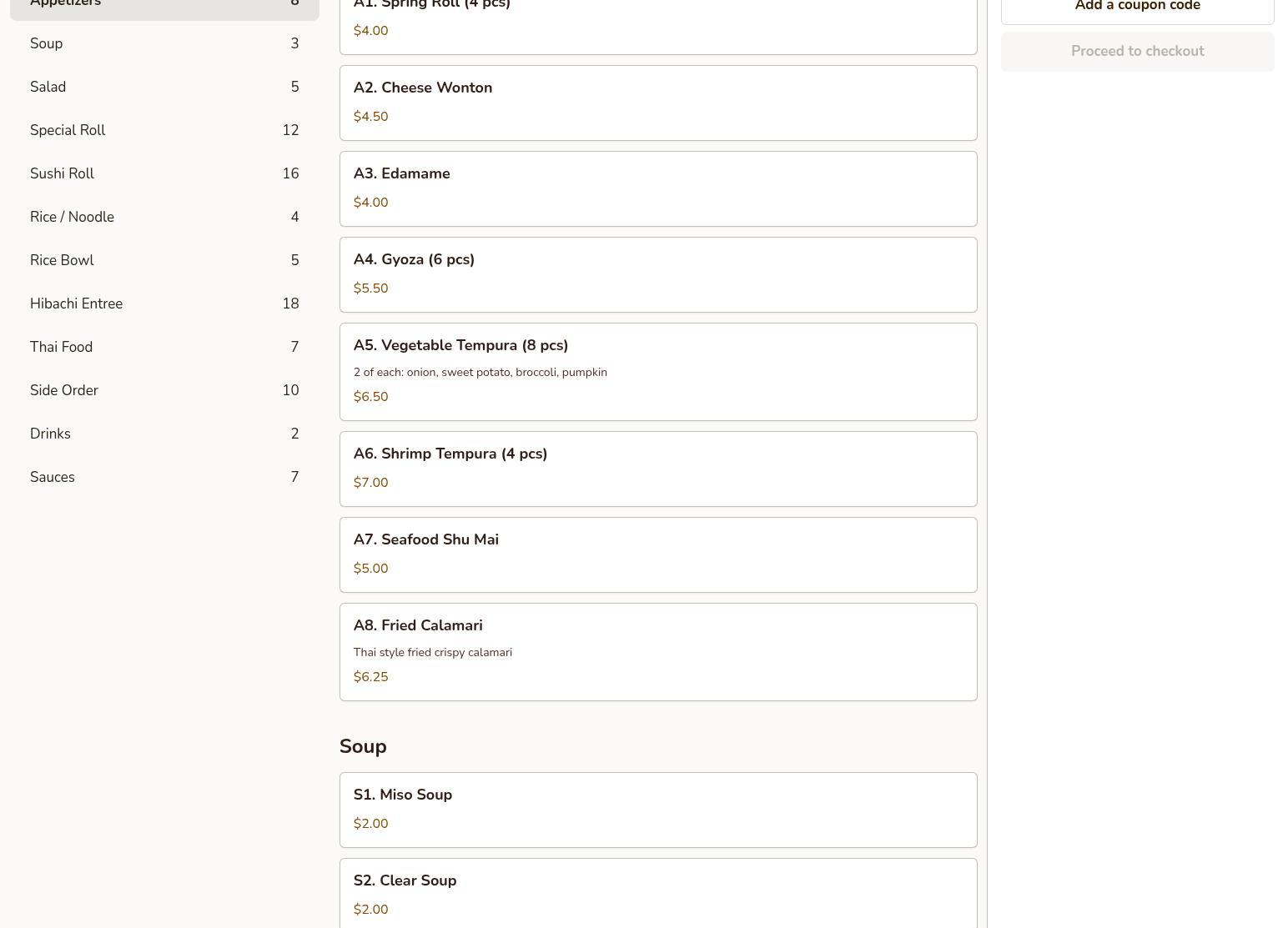
Task: Select A4. Gyoza (6 pcs)
Action: point(657,274)
